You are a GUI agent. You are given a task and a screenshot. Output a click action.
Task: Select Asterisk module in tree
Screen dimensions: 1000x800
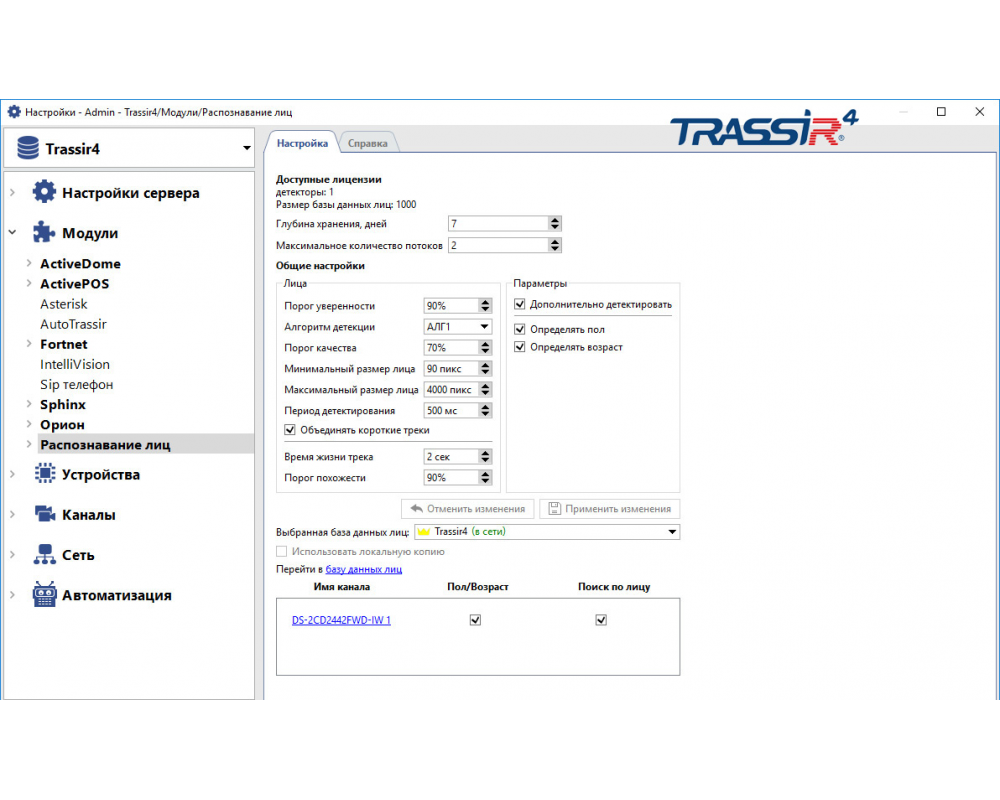click(64, 304)
